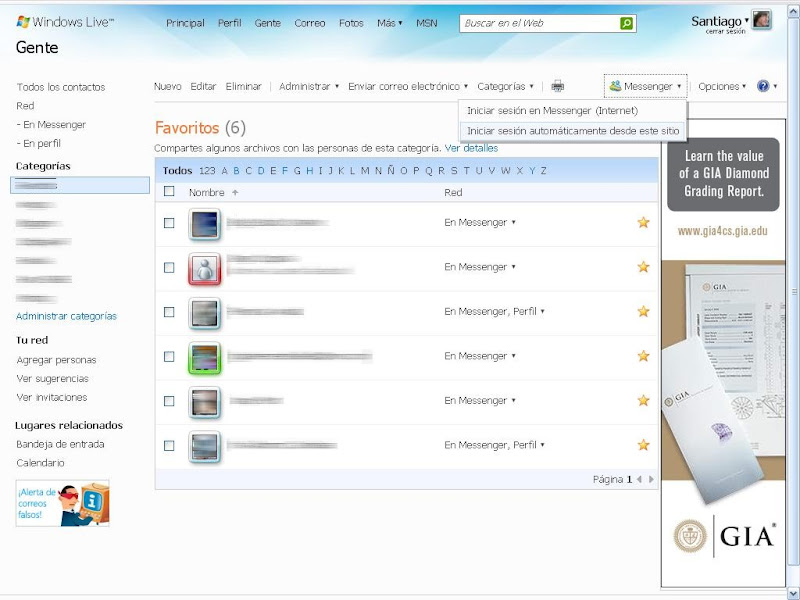Click the green web search button
The width and height of the screenshot is (800, 600).
click(627, 23)
